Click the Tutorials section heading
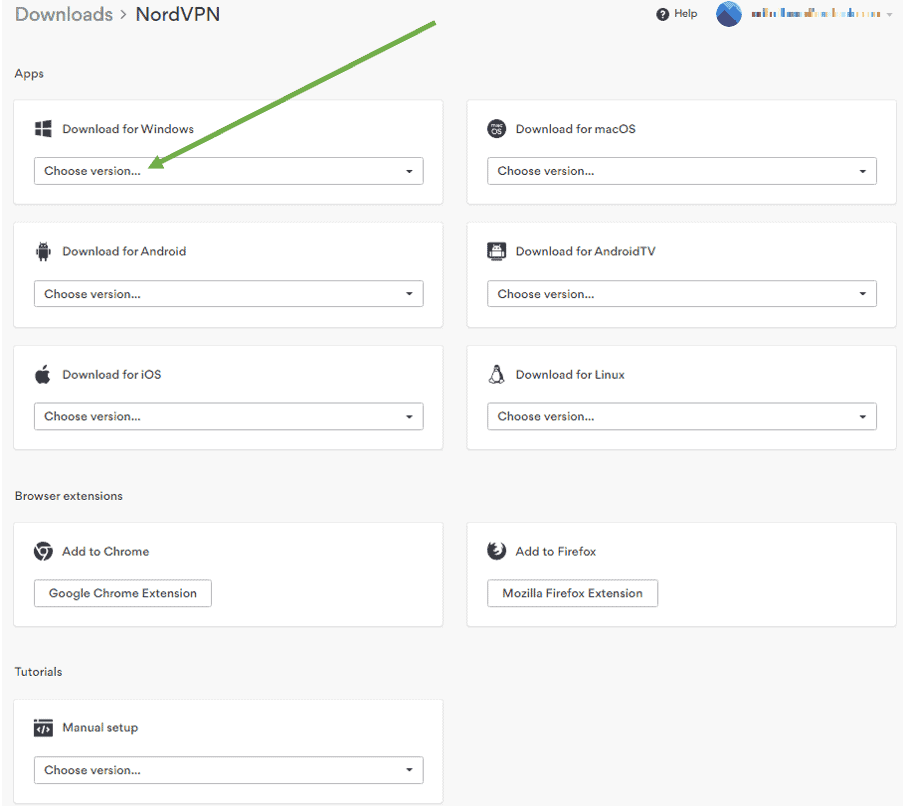This screenshot has height=806, width=903. [38, 672]
